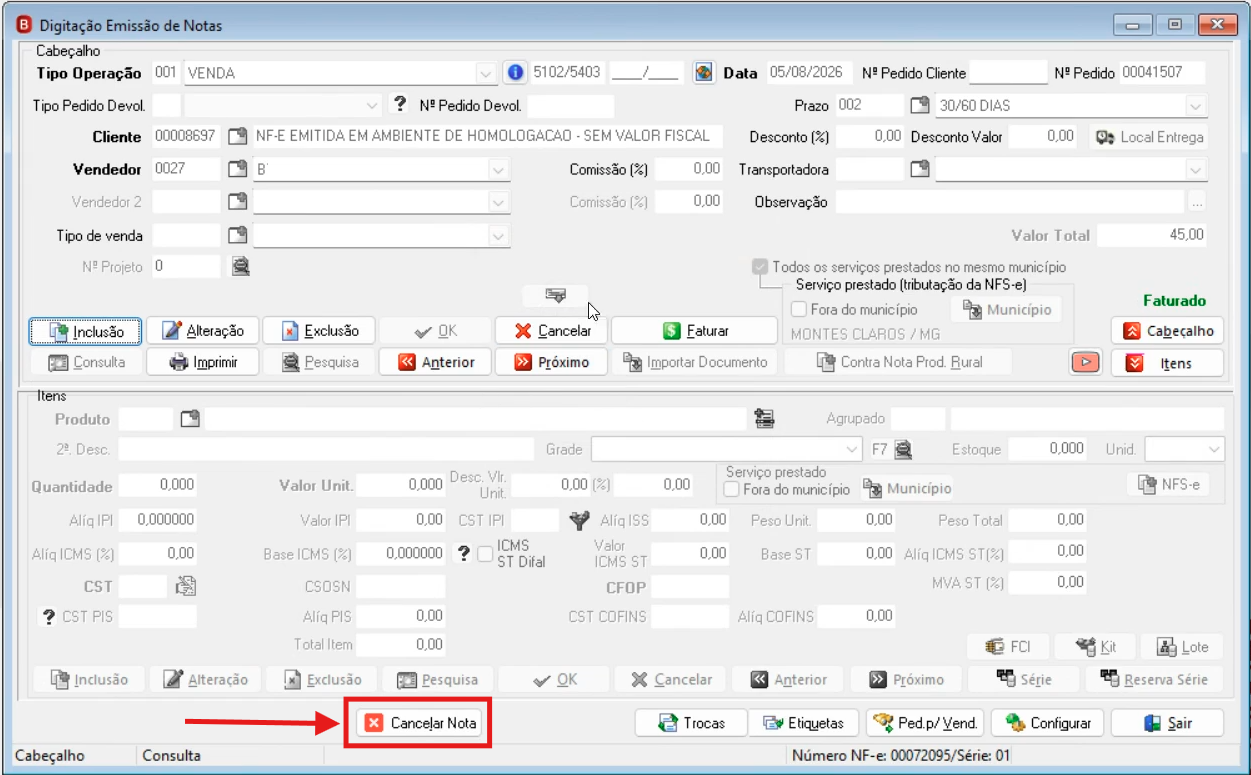Enable the ICMS ST Difal checkbox

coord(486,553)
